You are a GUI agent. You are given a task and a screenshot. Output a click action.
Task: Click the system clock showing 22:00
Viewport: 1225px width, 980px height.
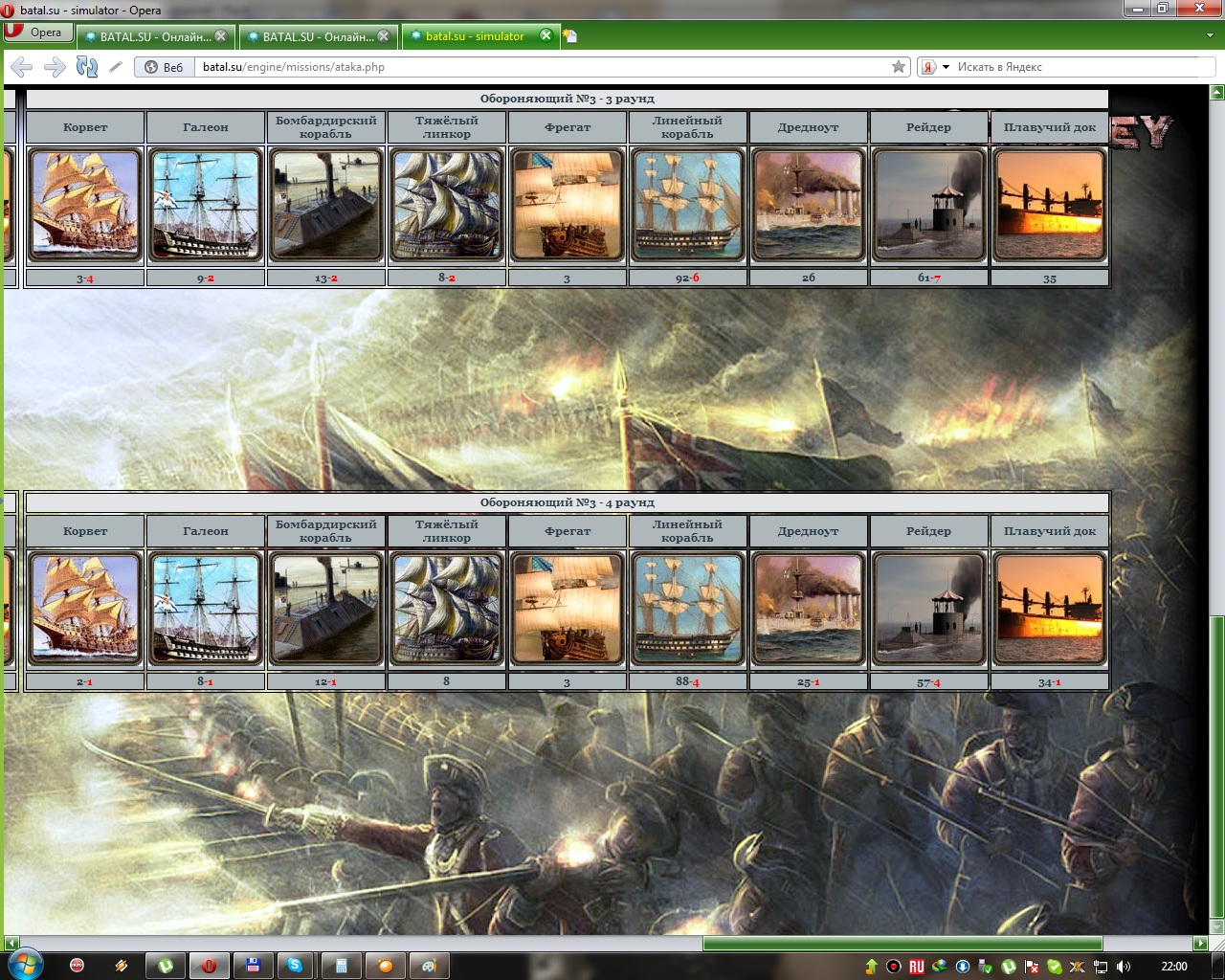[1174, 967]
